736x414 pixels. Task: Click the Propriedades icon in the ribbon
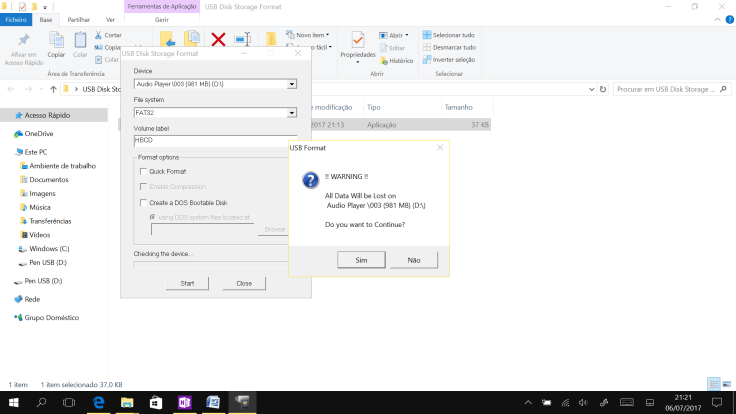pyautogui.click(x=357, y=42)
